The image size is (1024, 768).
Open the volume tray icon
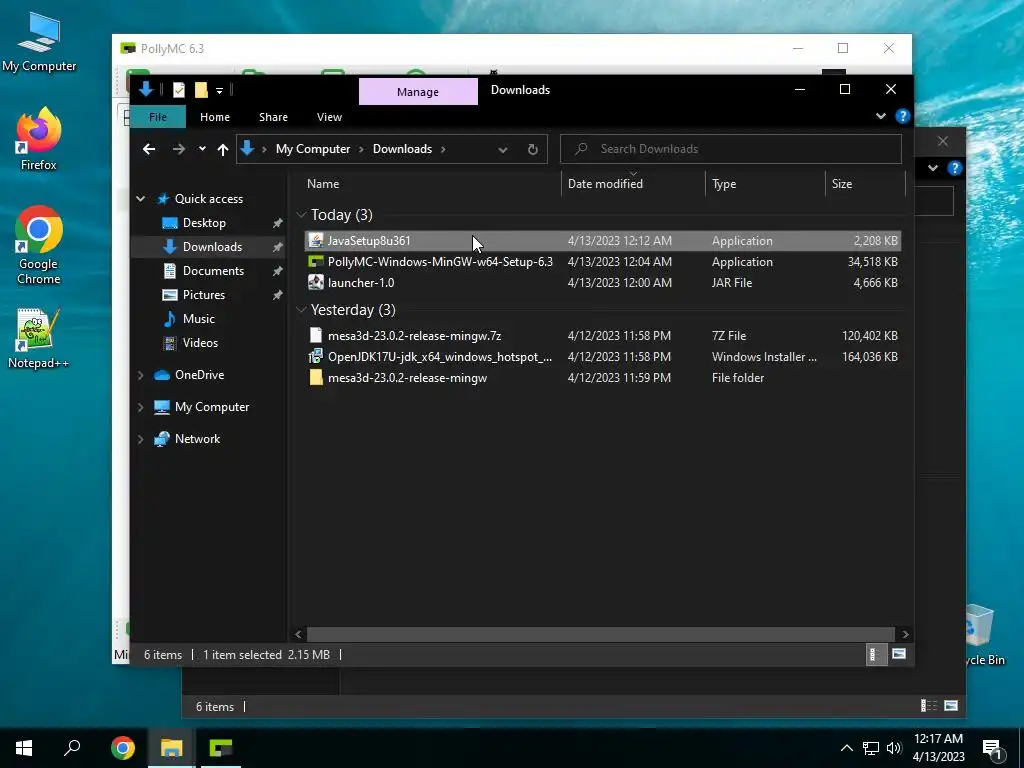coord(893,748)
